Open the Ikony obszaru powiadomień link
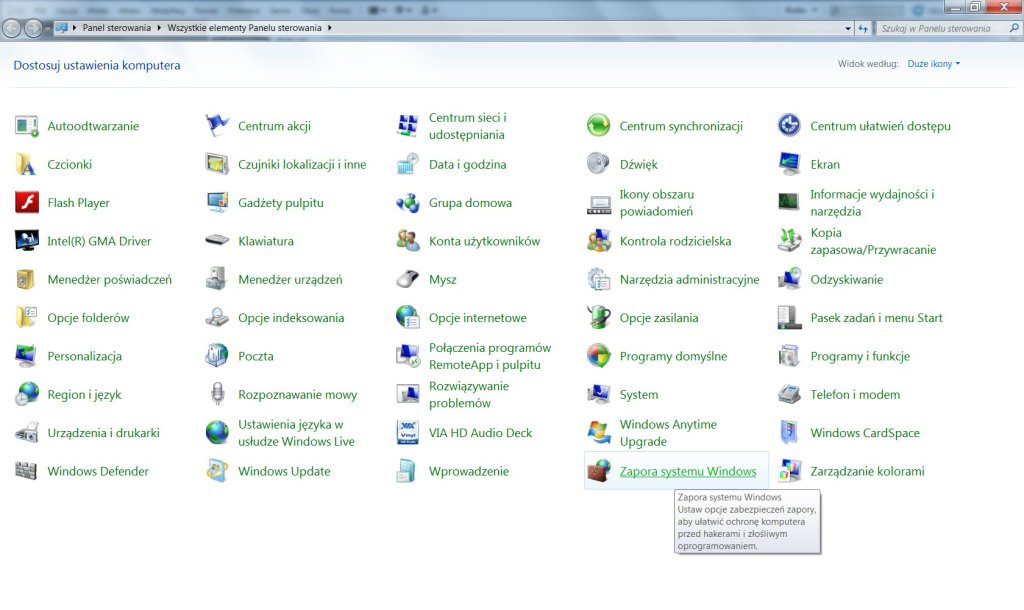 tap(656, 202)
